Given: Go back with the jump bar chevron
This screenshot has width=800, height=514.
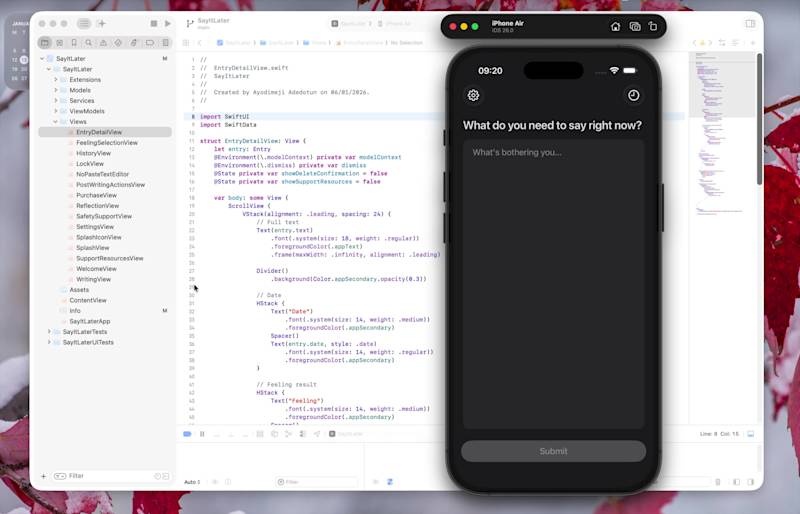Looking at the screenshot, I should point(199,43).
